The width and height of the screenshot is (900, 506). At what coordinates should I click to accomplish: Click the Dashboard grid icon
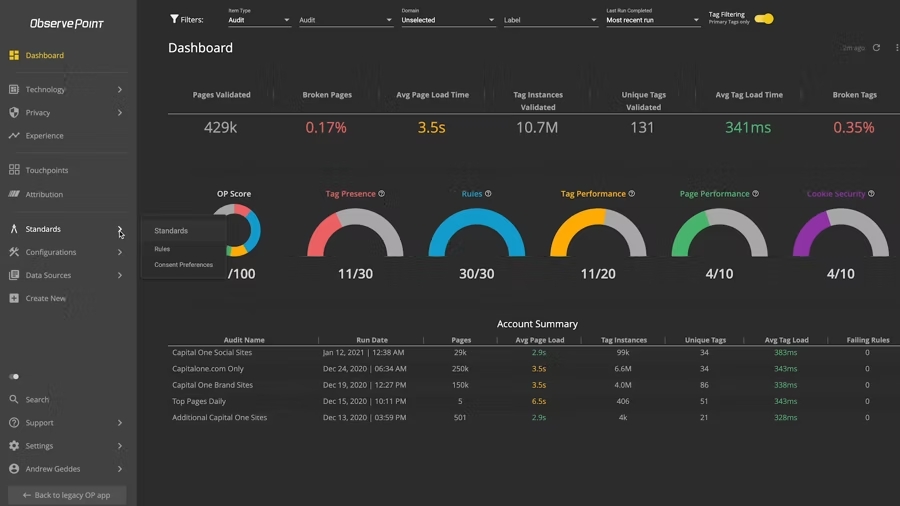14,55
